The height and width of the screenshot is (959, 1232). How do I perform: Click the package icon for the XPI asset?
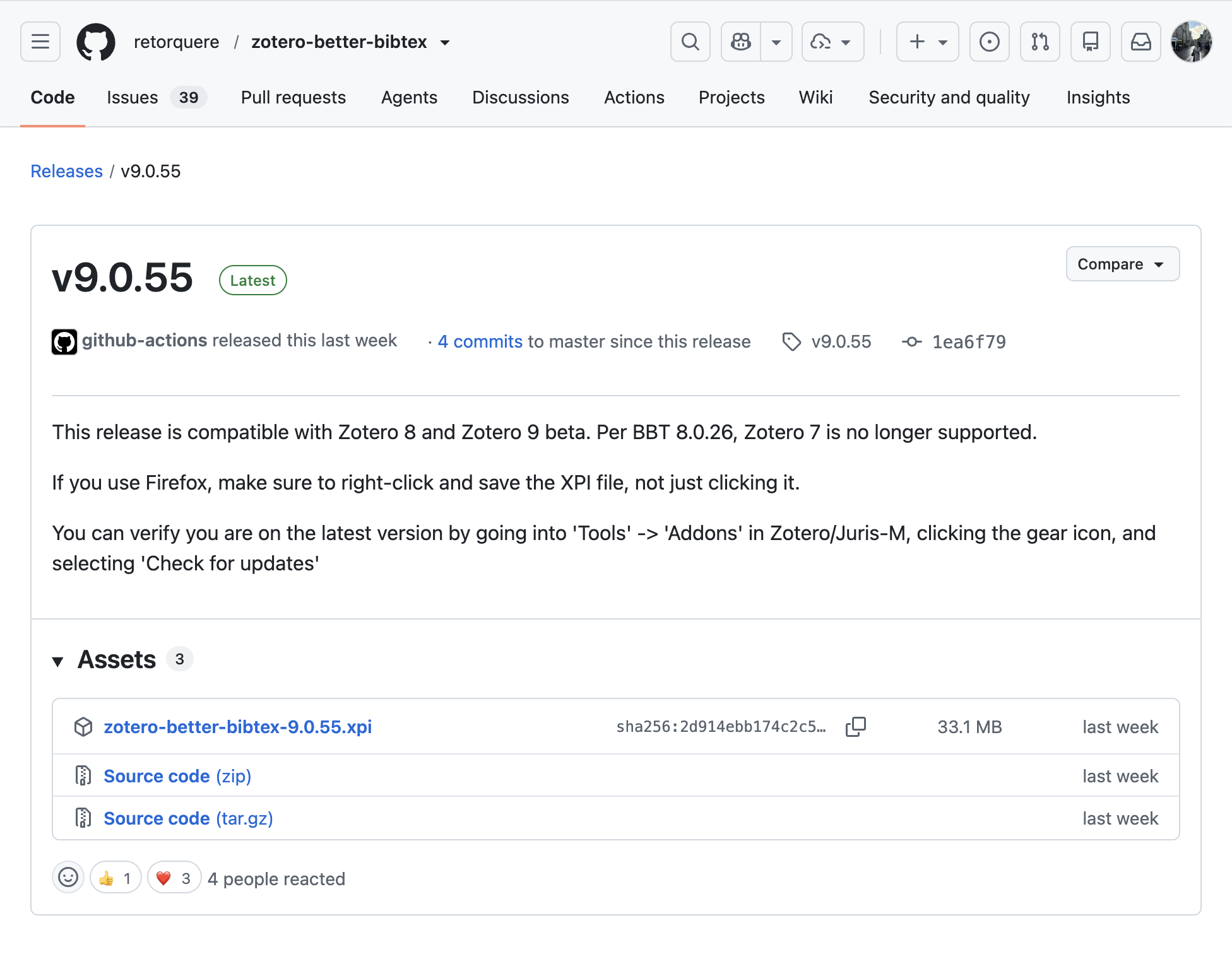coord(83,727)
